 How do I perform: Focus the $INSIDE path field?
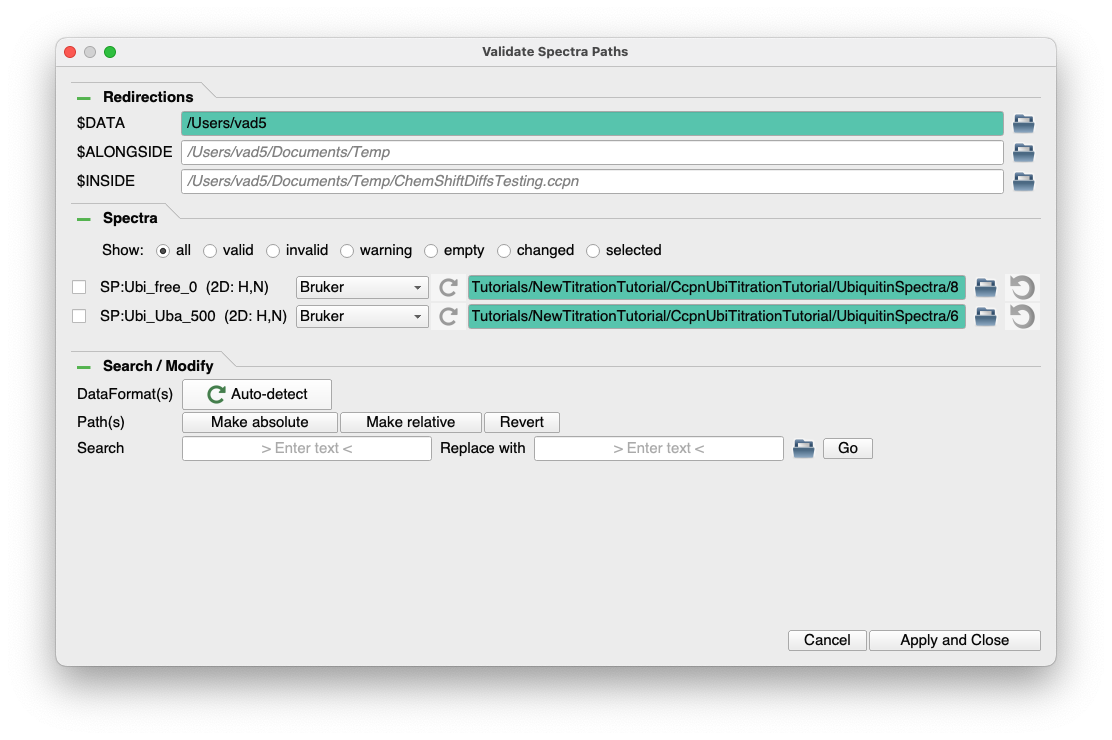click(592, 182)
